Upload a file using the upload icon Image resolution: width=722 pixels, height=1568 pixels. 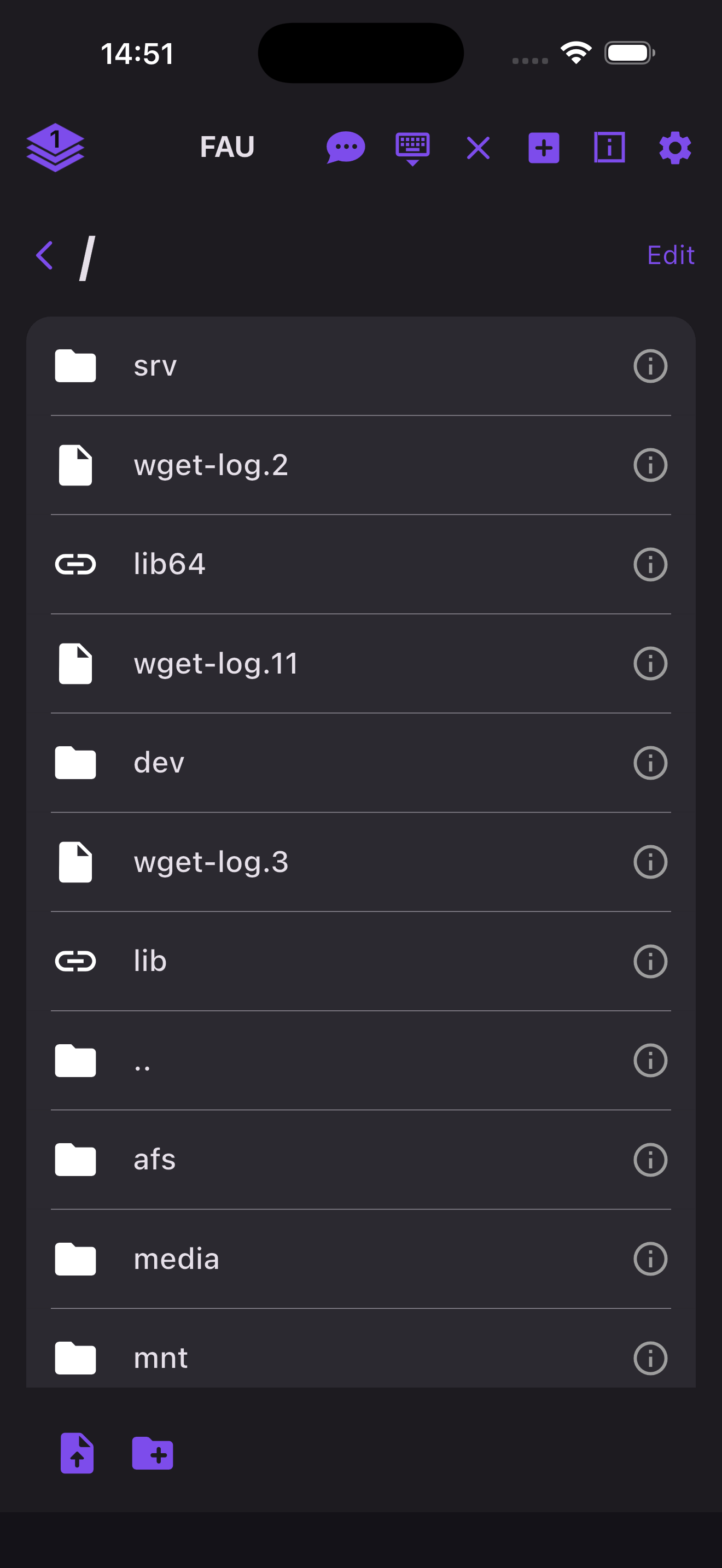76,1454
